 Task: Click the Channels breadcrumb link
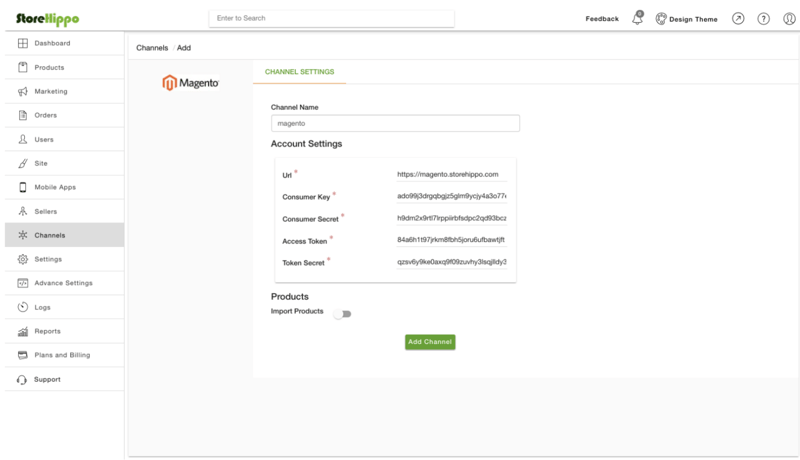click(152, 48)
